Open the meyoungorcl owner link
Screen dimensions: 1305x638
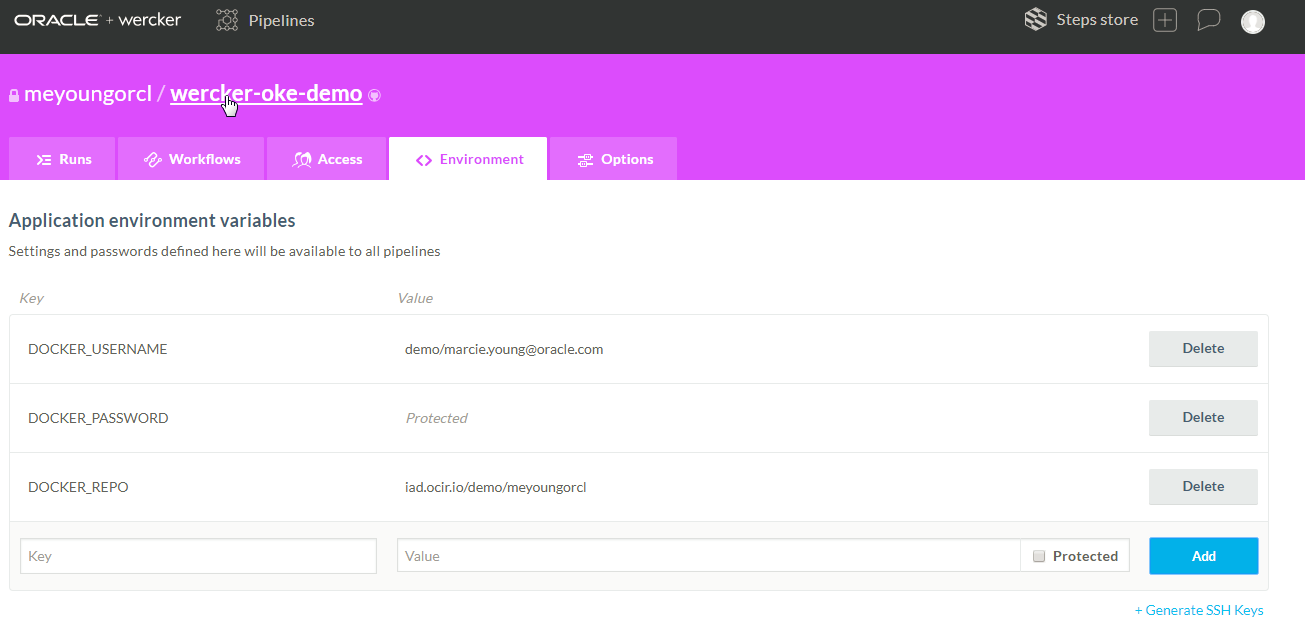88,94
